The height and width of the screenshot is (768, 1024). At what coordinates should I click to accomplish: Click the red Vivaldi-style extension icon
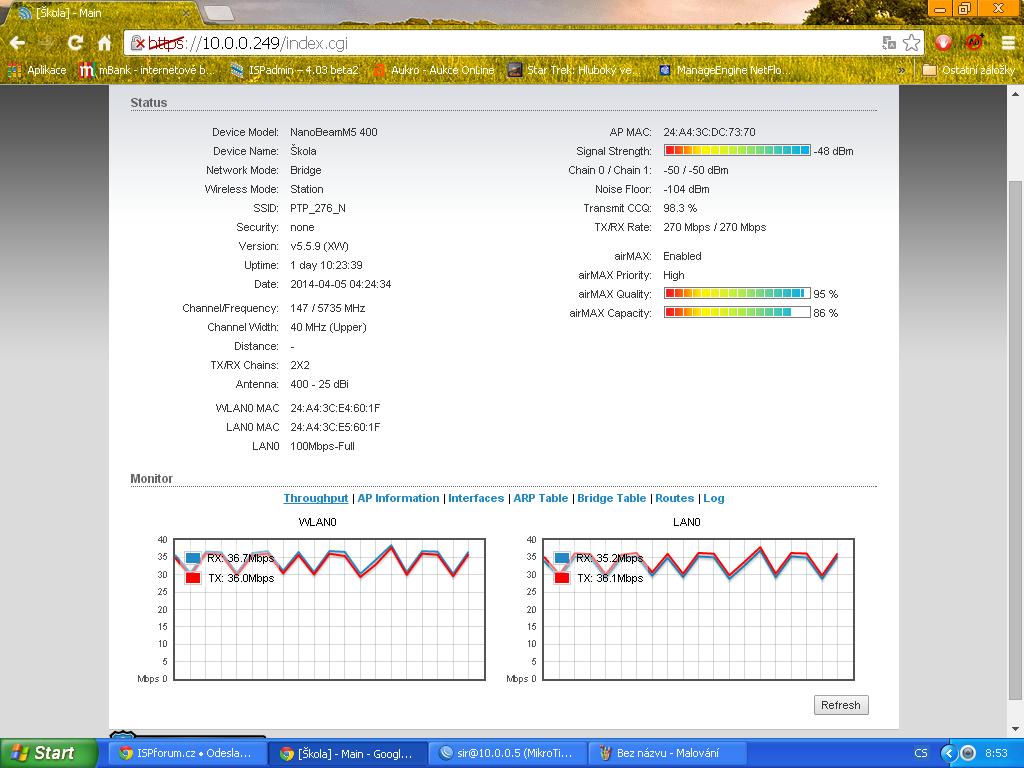[943, 43]
